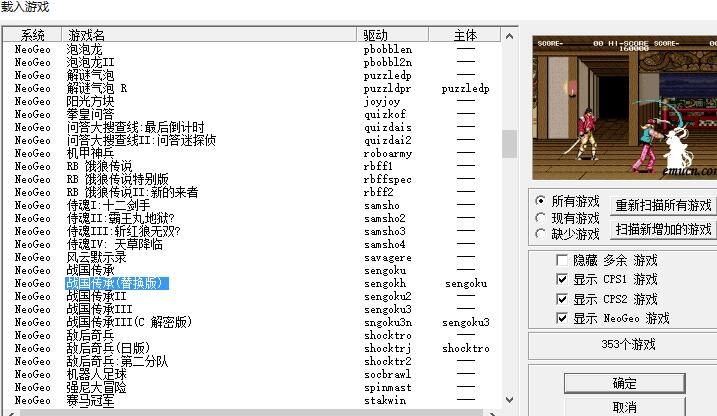The width and height of the screenshot is (717, 416).
Task: Confirm with the 确定 button
Action: pos(624,383)
